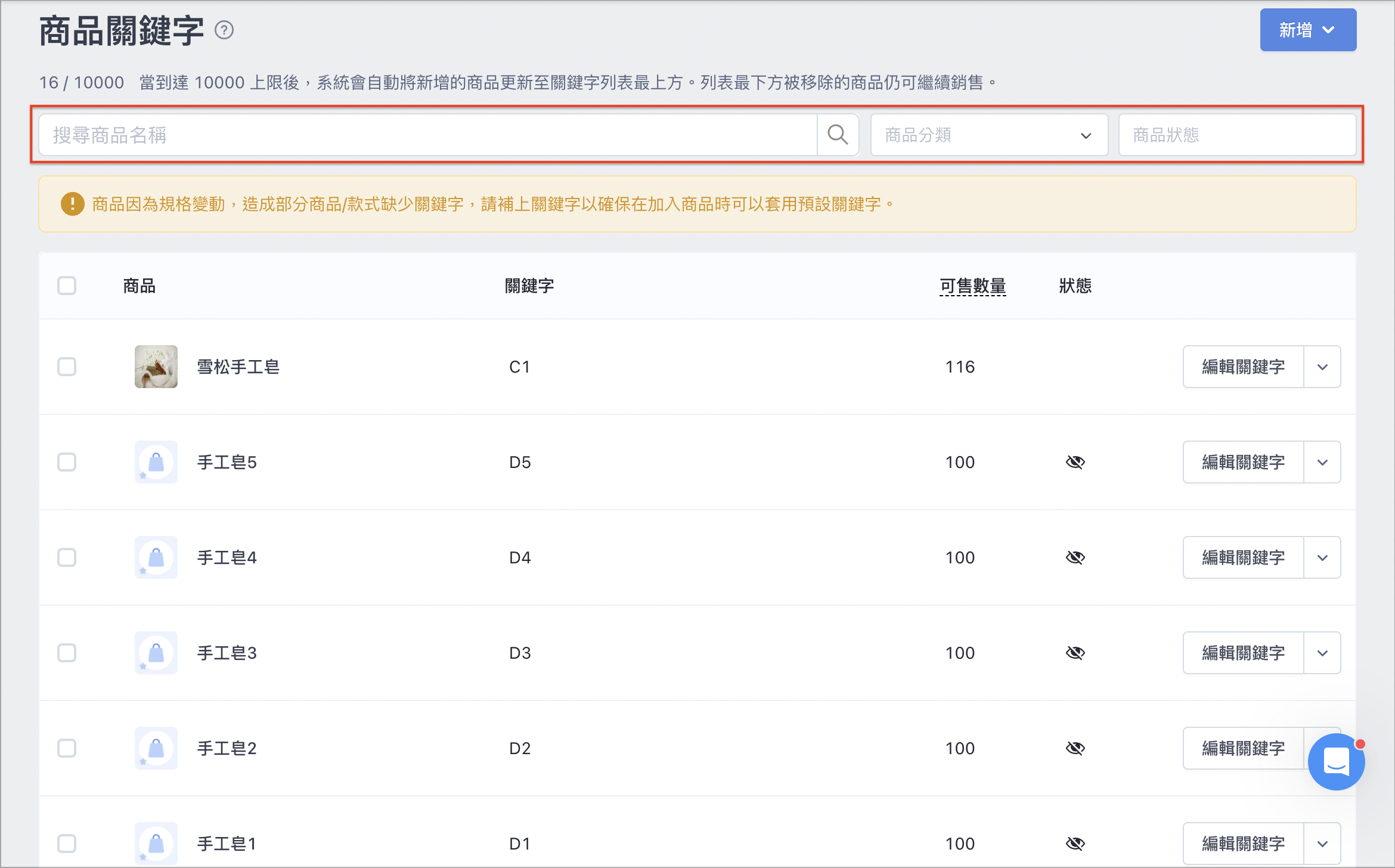Click the 關鍵字 column header
1395x868 pixels.
(529, 286)
